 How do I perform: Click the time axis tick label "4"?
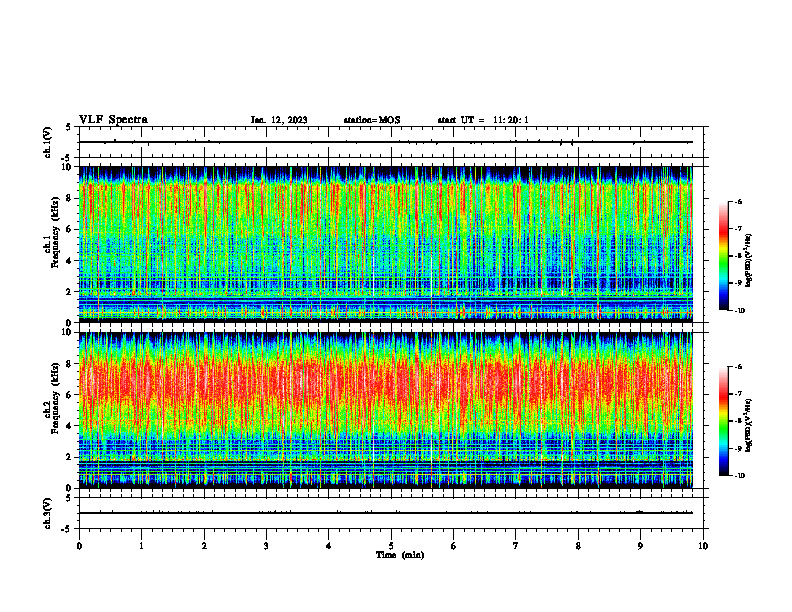[329, 546]
